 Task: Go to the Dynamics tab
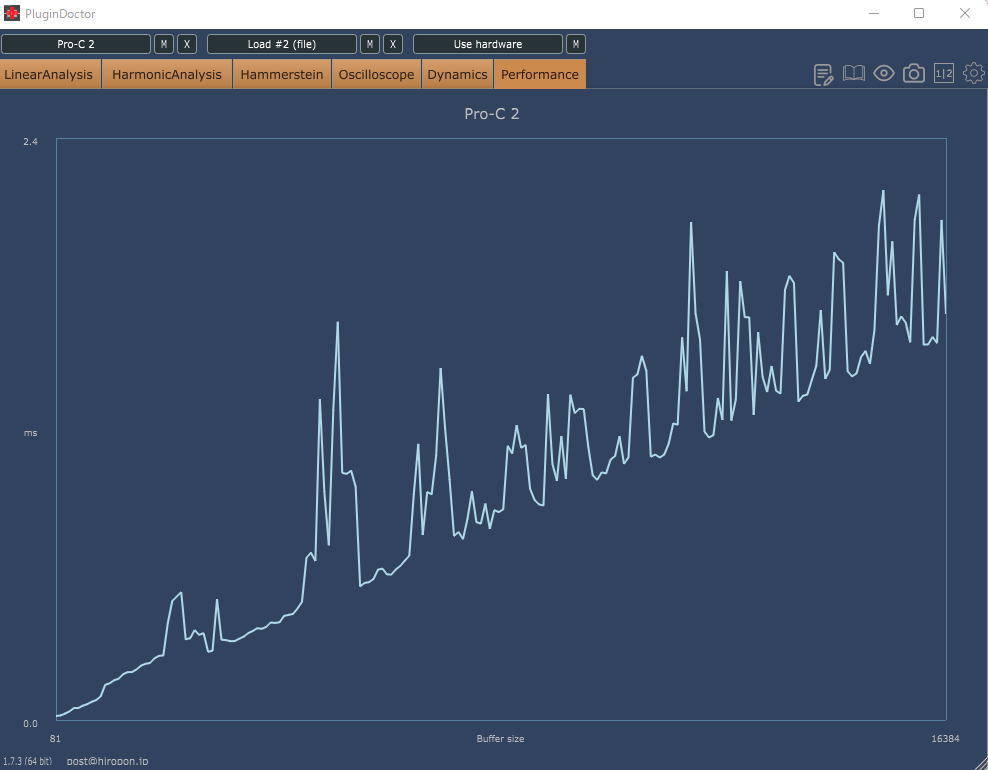point(457,74)
